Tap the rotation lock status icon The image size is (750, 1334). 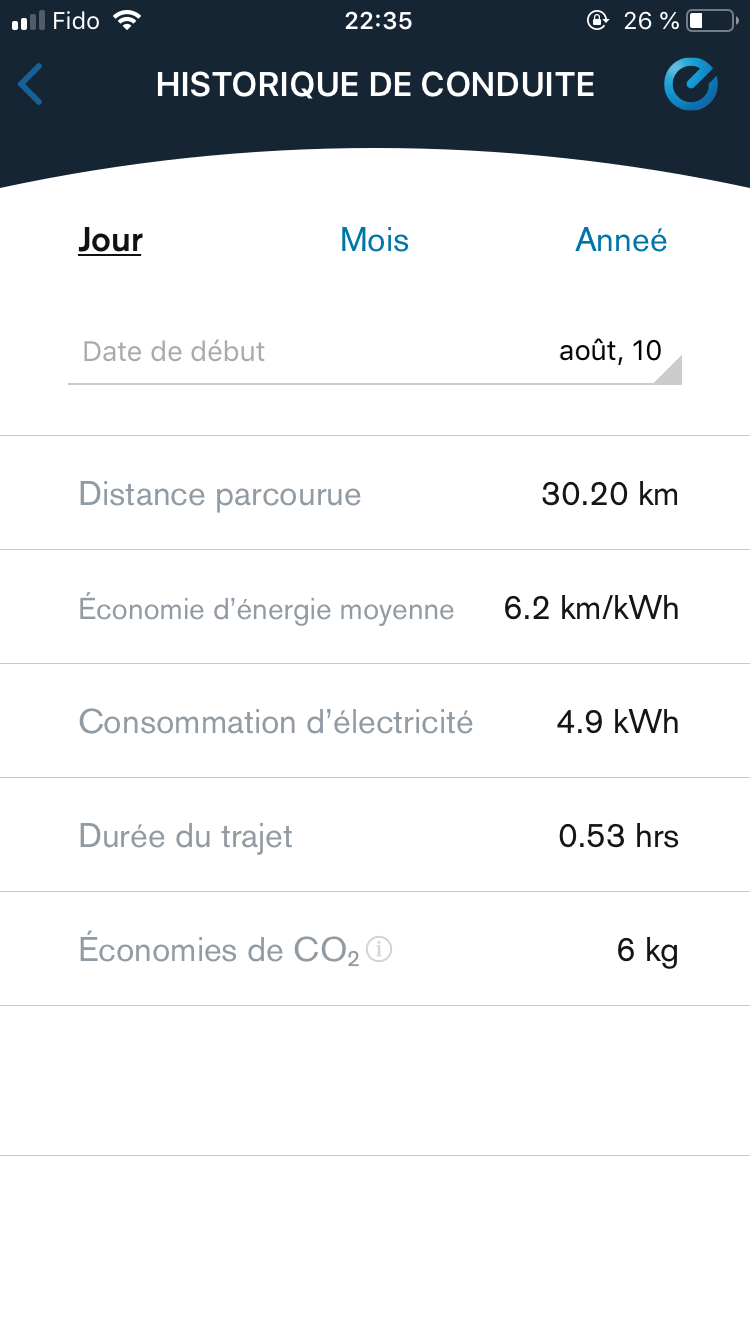pos(597,21)
